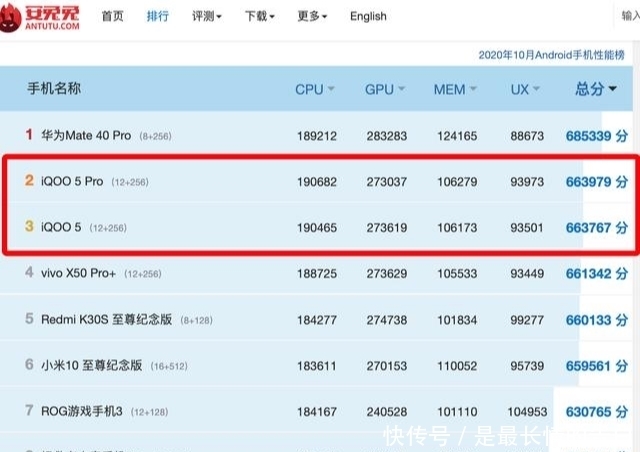640x452 pixels.
Task: Click UX score 99277
Action: point(527,320)
